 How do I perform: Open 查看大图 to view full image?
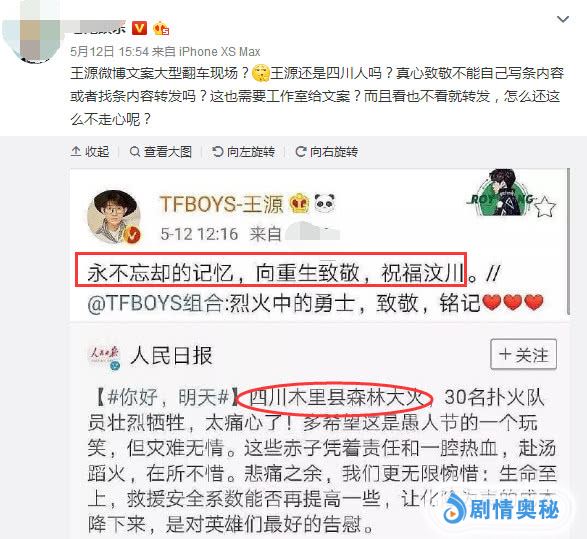161,152
